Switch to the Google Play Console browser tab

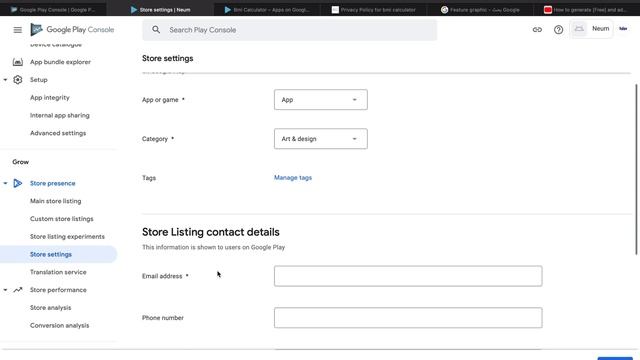pyautogui.click(x=53, y=9)
